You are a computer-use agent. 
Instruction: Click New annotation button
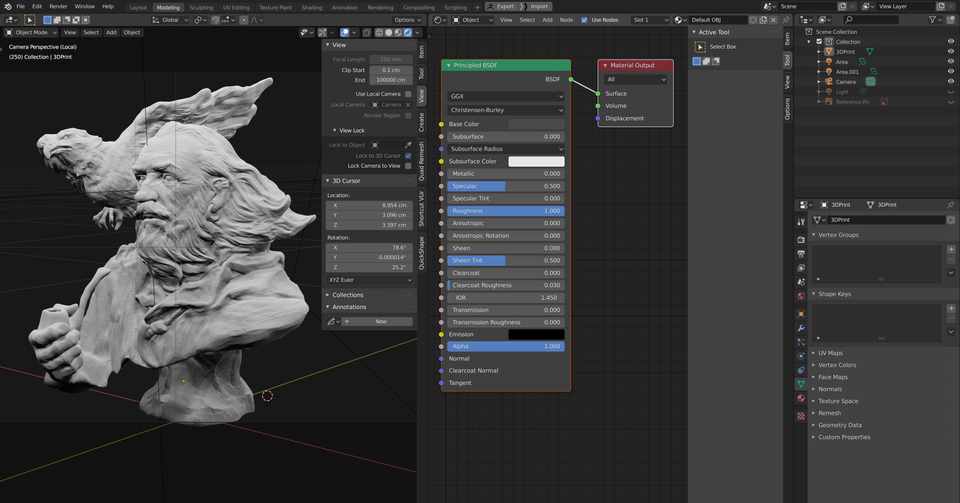pyautogui.click(x=377, y=321)
